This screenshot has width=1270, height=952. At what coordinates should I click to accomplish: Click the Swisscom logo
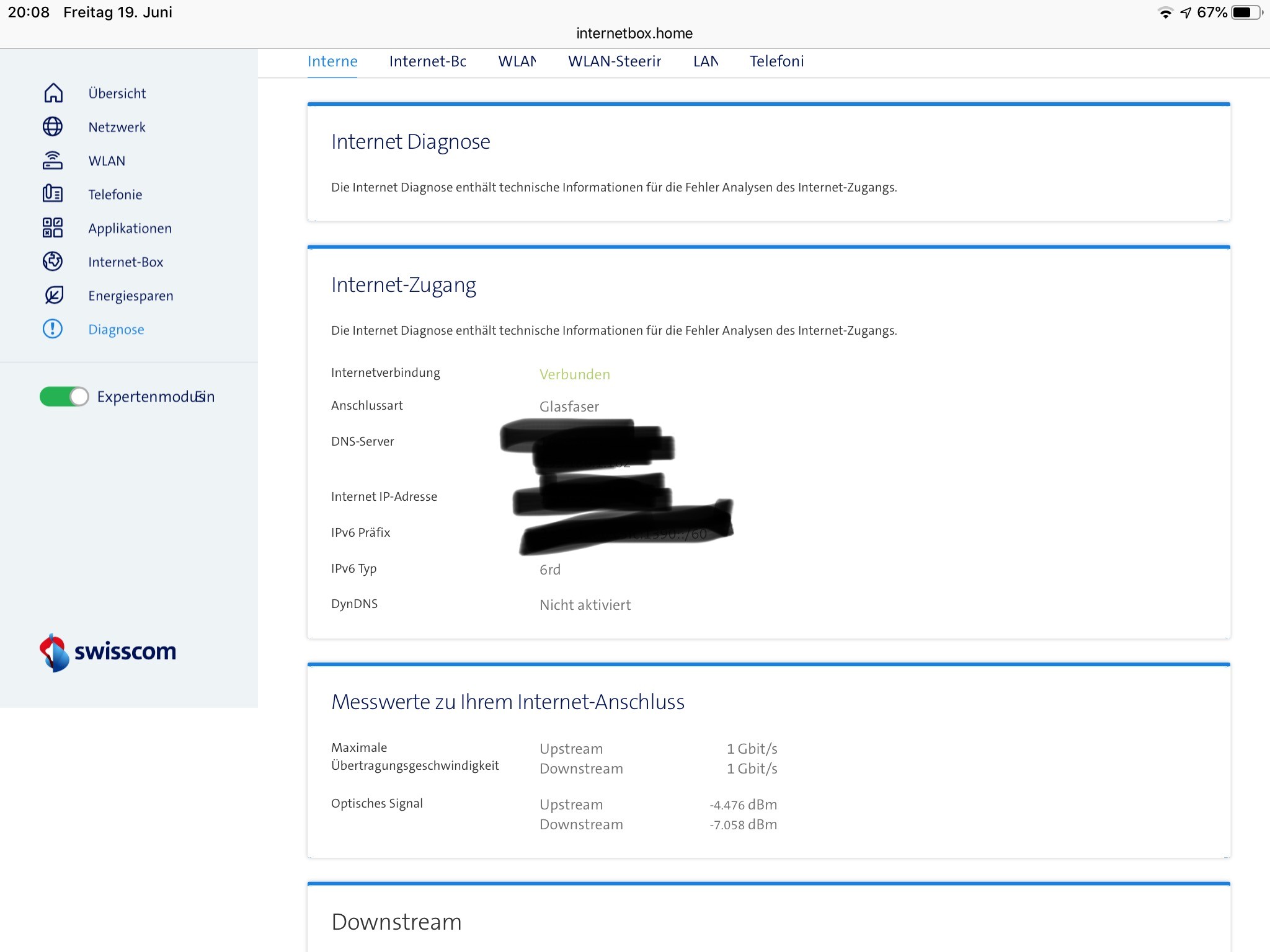108,652
